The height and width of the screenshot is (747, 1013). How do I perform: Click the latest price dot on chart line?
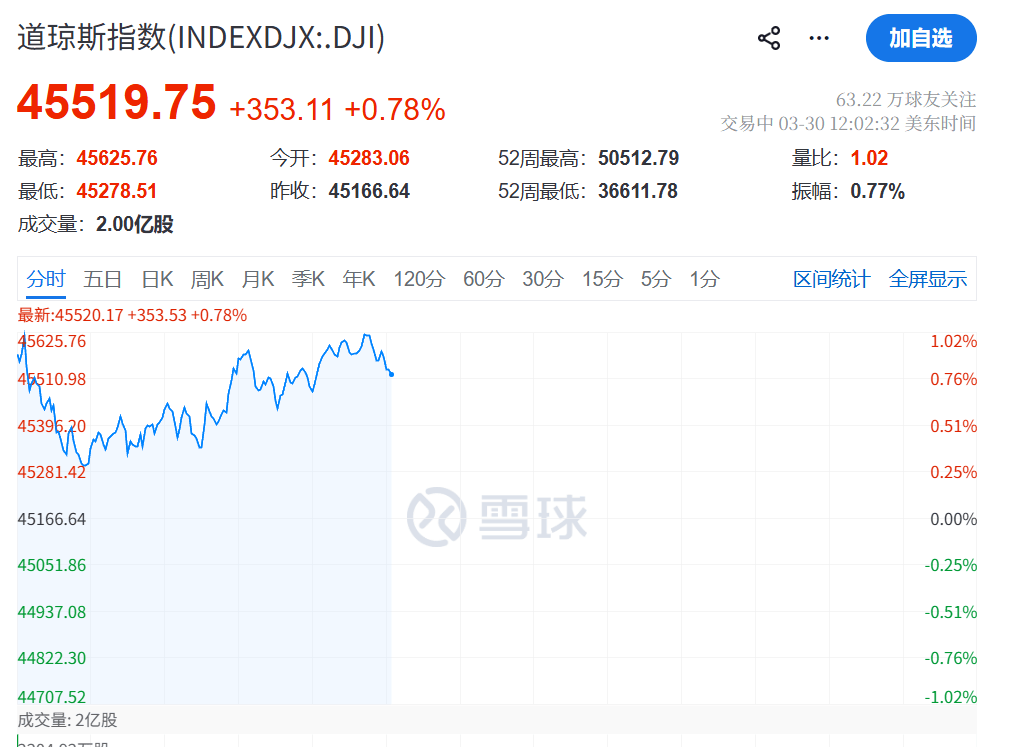coord(391,374)
